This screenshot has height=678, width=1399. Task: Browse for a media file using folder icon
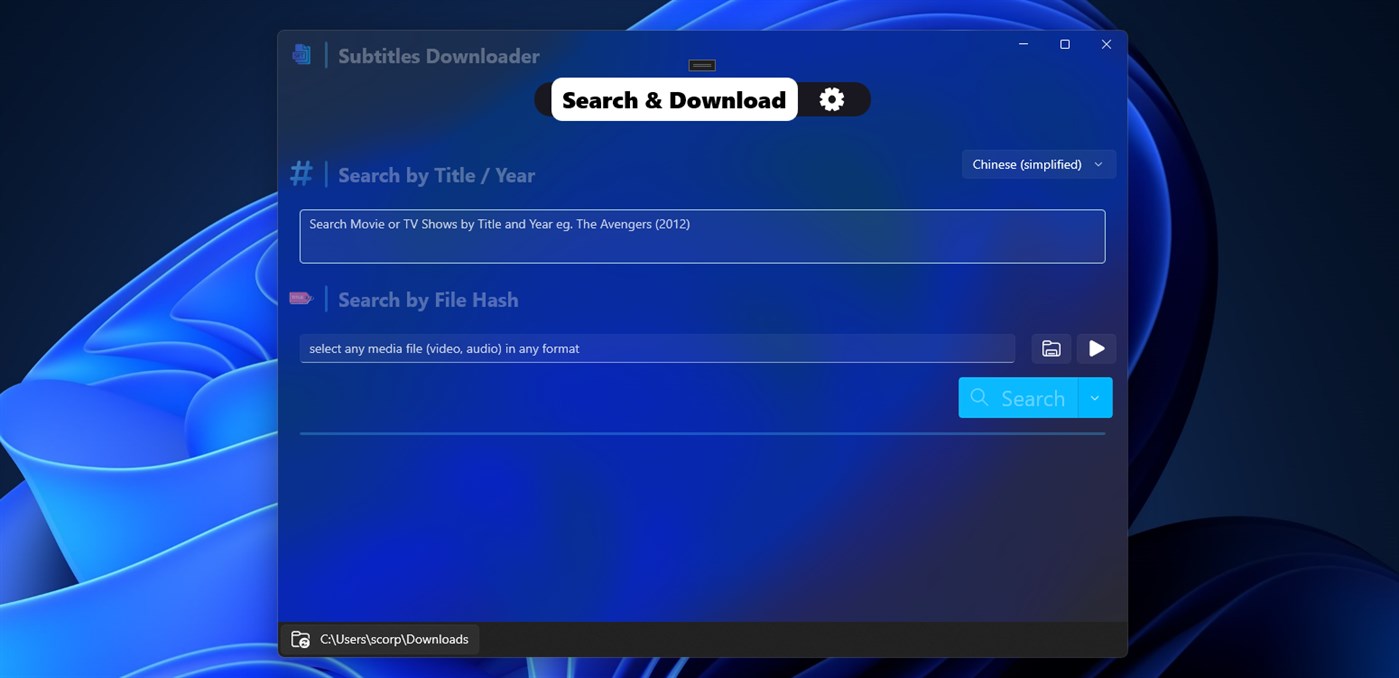[x=1051, y=348]
